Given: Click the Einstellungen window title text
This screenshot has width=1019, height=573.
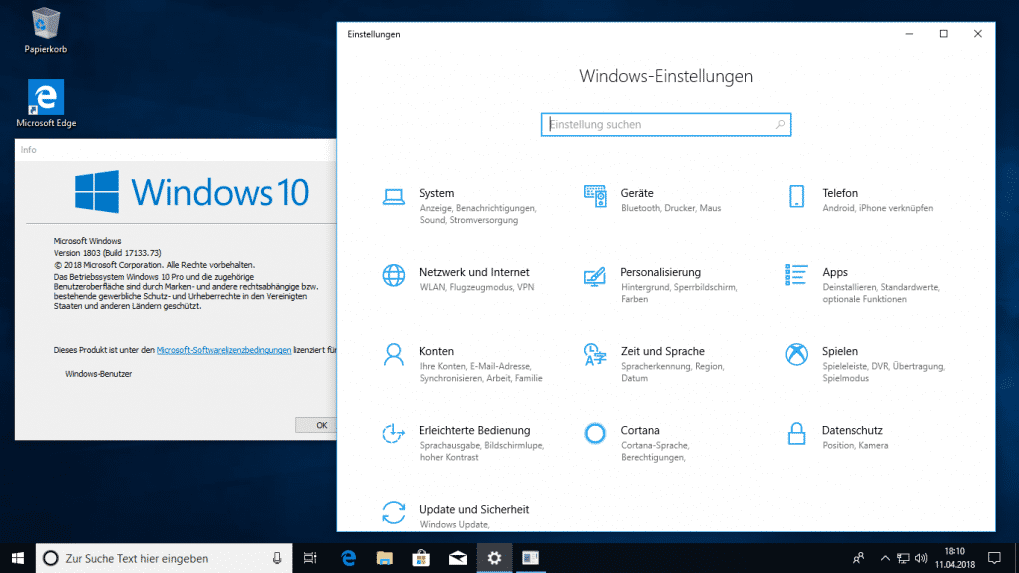Looking at the screenshot, I should (x=374, y=34).
